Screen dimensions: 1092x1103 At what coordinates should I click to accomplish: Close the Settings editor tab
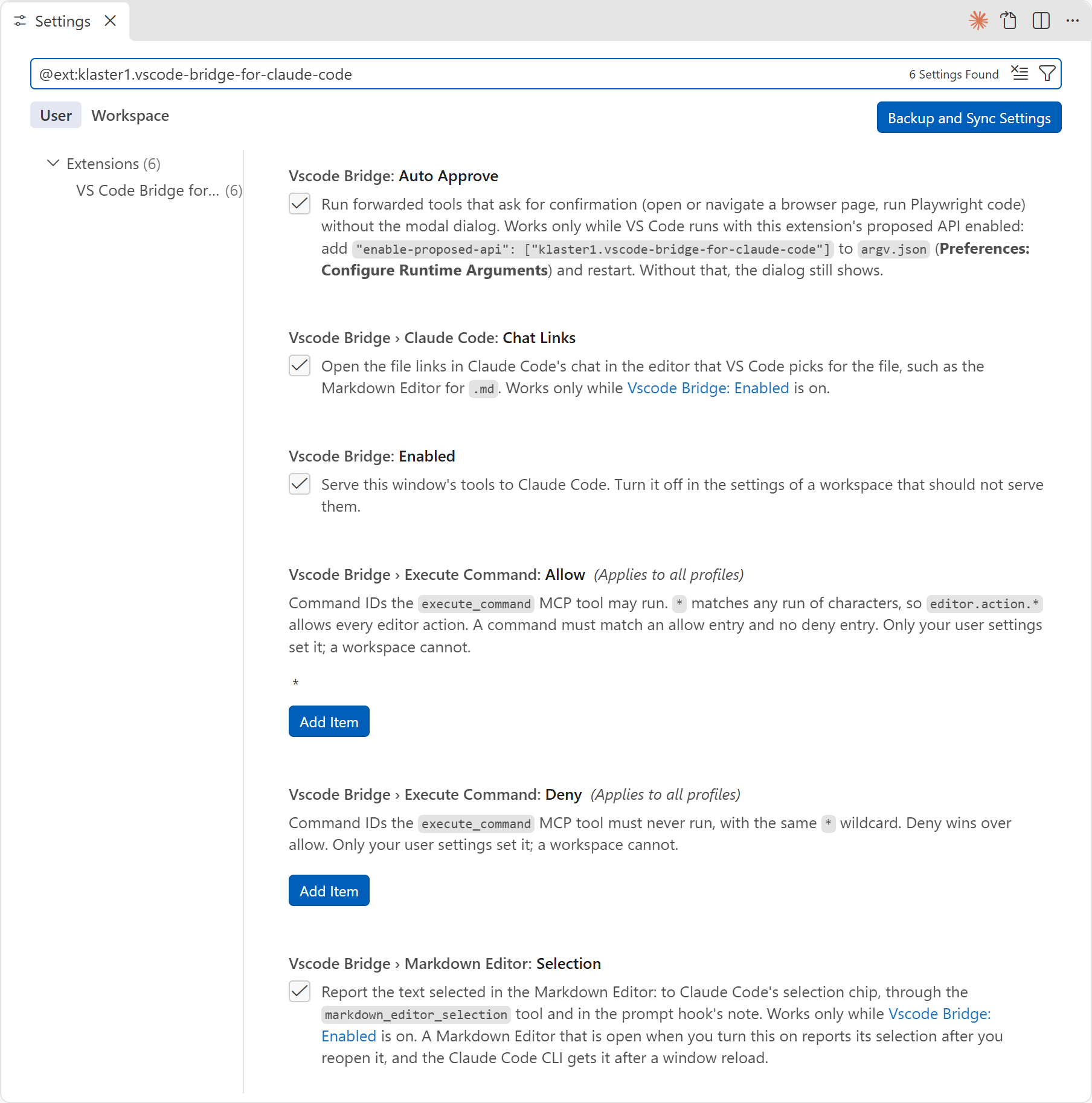(x=110, y=21)
